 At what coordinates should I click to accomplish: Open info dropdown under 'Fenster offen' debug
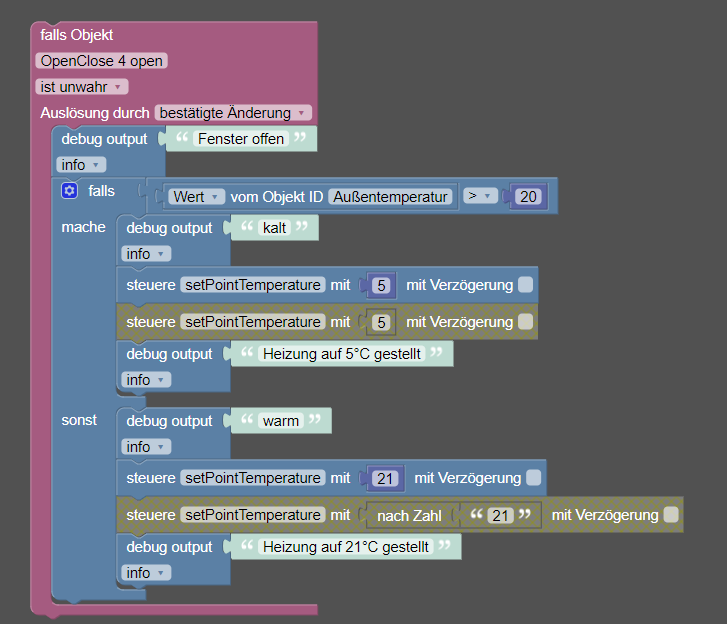pos(81,165)
